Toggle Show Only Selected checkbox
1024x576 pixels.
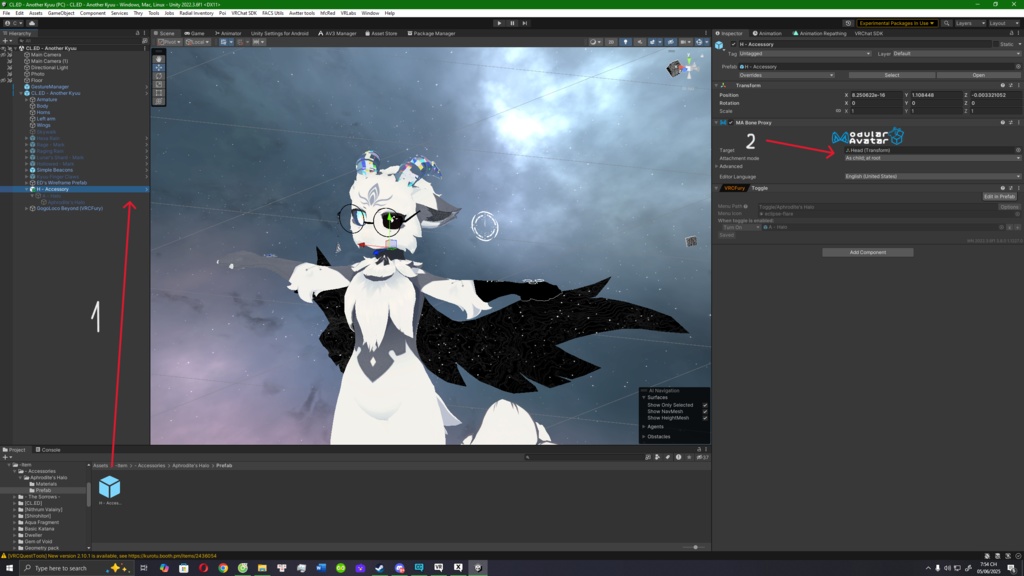coord(705,405)
